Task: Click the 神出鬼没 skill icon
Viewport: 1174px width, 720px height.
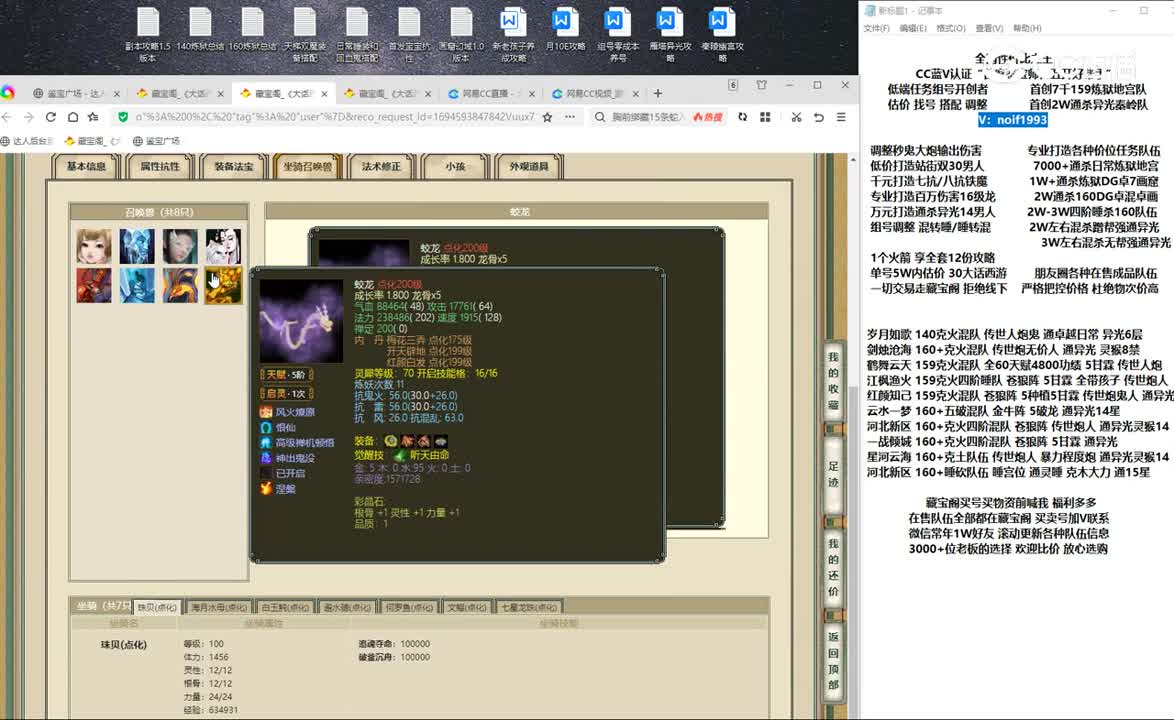Action: click(x=266, y=457)
